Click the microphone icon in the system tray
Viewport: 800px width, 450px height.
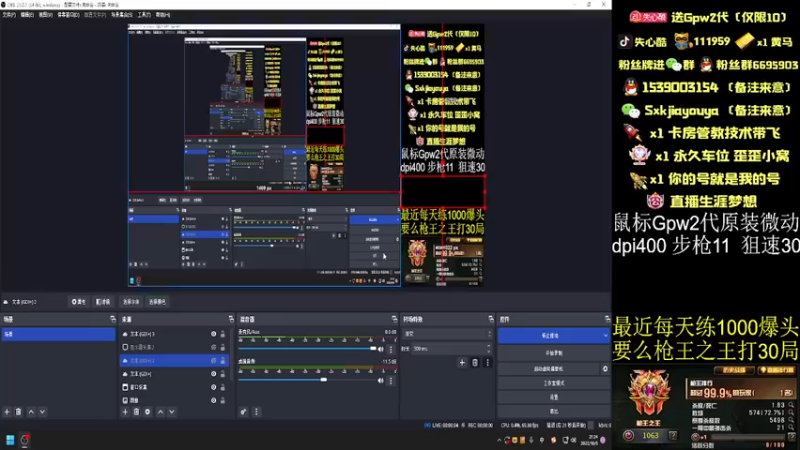(x=531, y=440)
